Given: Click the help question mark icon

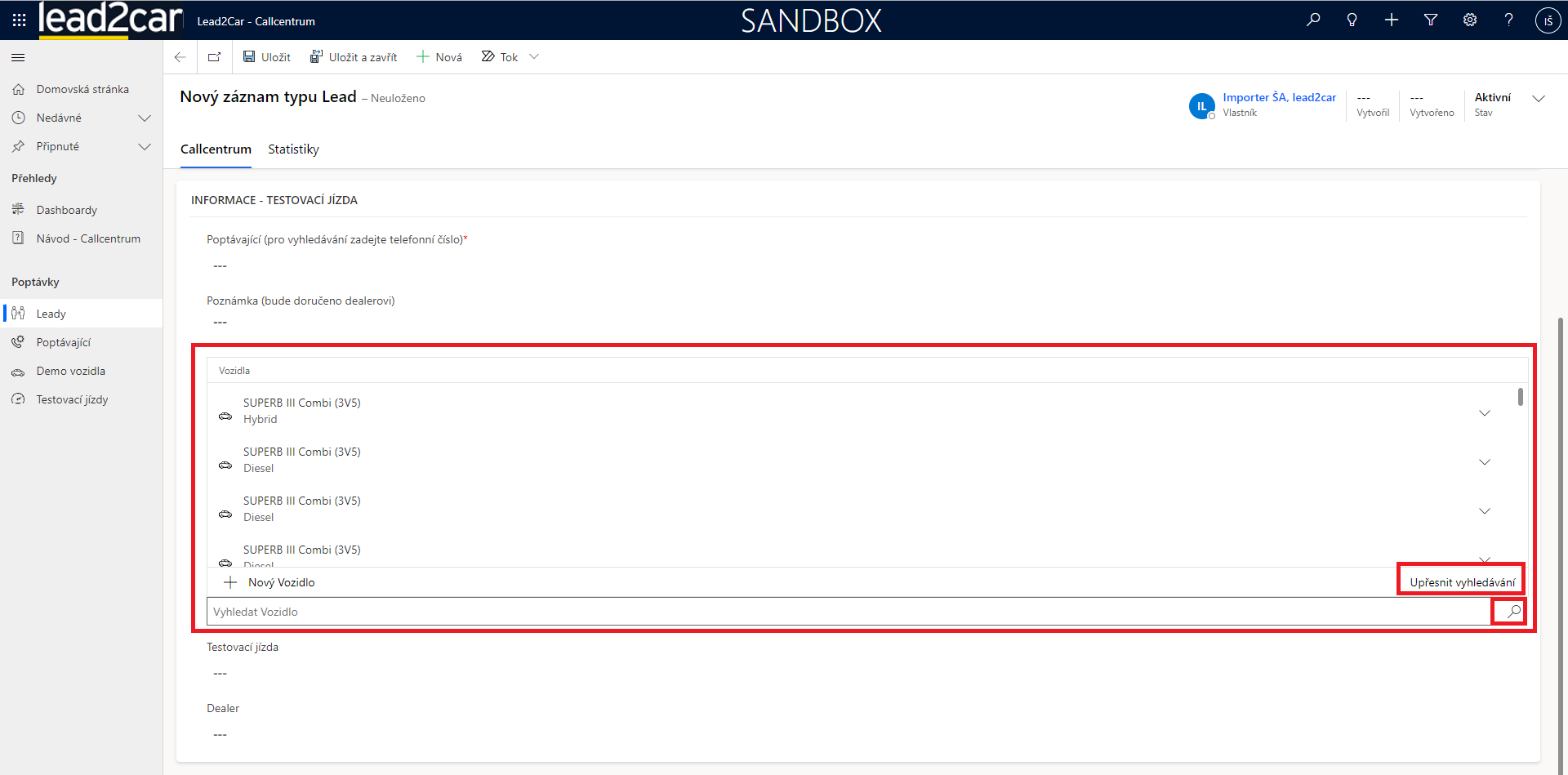Looking at the screenshot, I should point(1508,20).
